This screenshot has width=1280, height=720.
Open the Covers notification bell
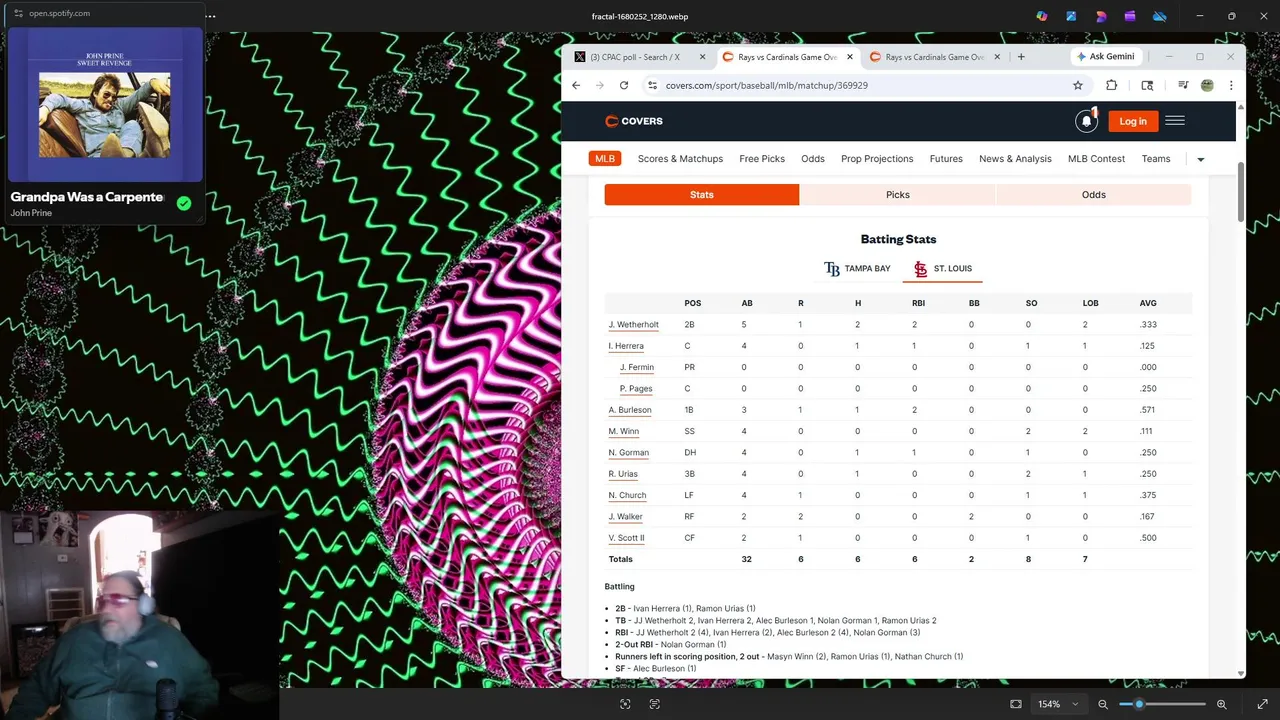[x=1086, y=121]
